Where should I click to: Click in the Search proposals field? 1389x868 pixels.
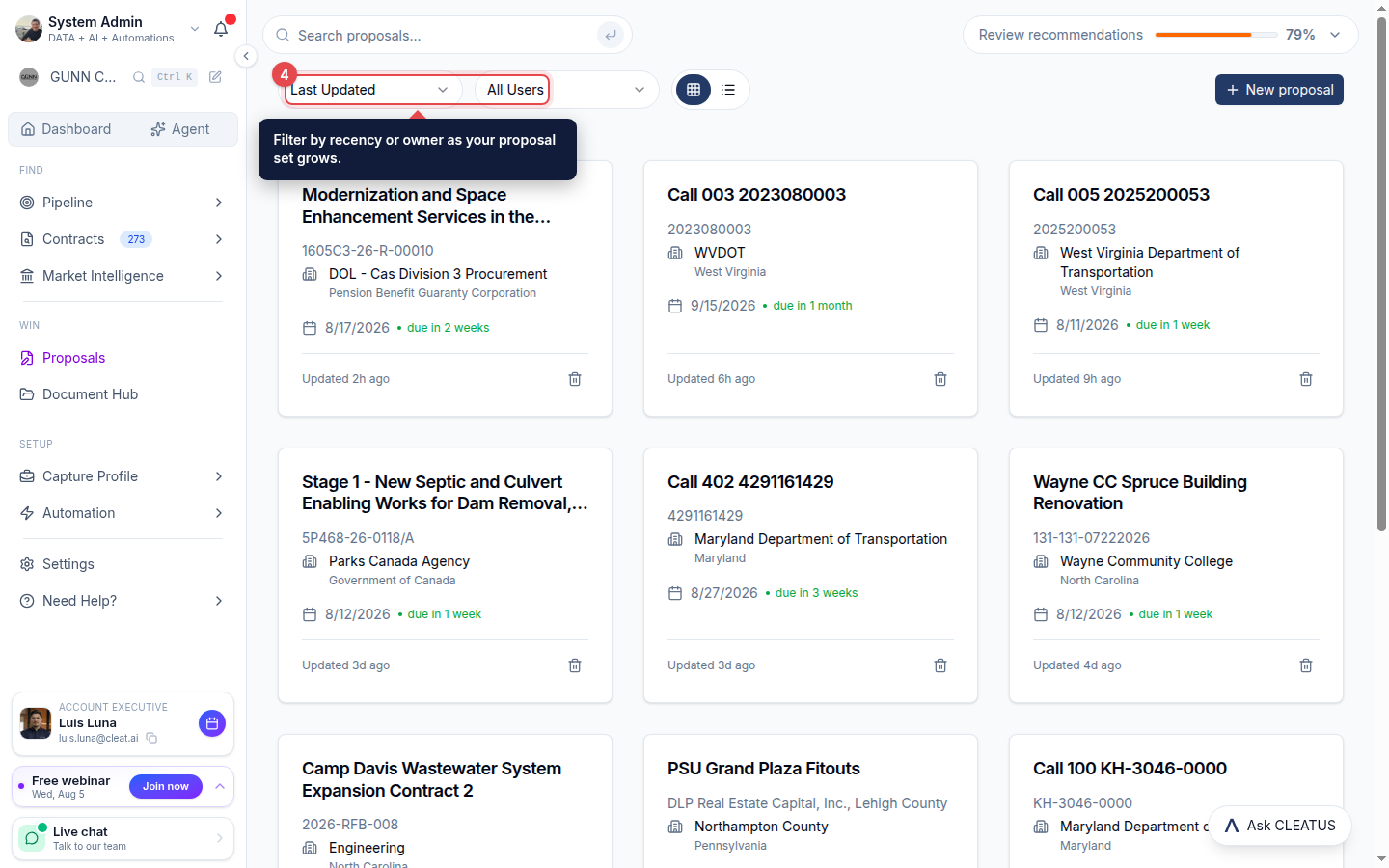[x=447, y=36]
